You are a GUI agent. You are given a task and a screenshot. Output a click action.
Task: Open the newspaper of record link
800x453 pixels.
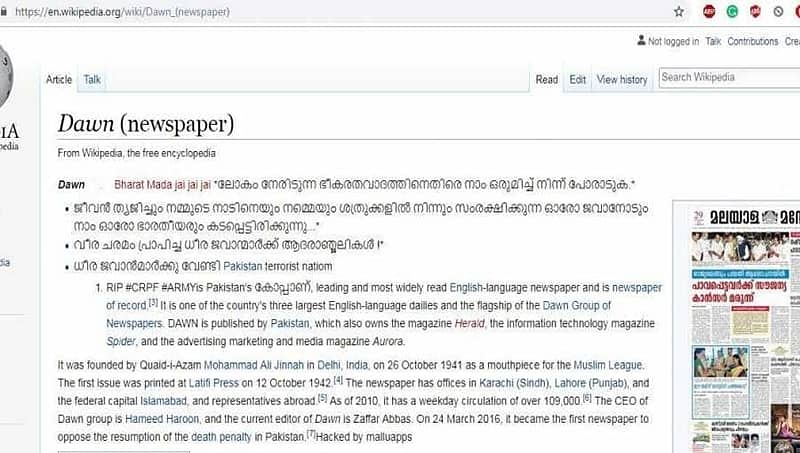point(384,296)
